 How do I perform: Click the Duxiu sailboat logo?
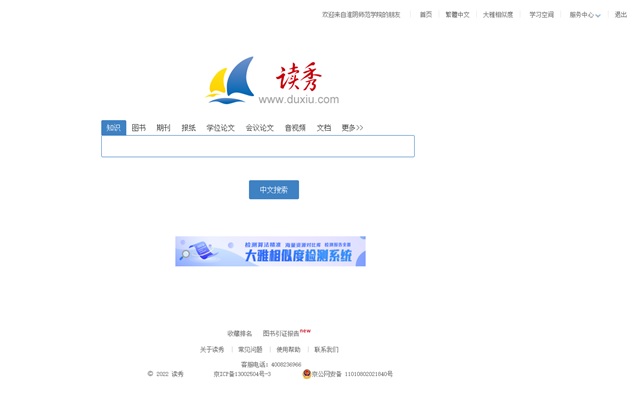coord(231,80)
